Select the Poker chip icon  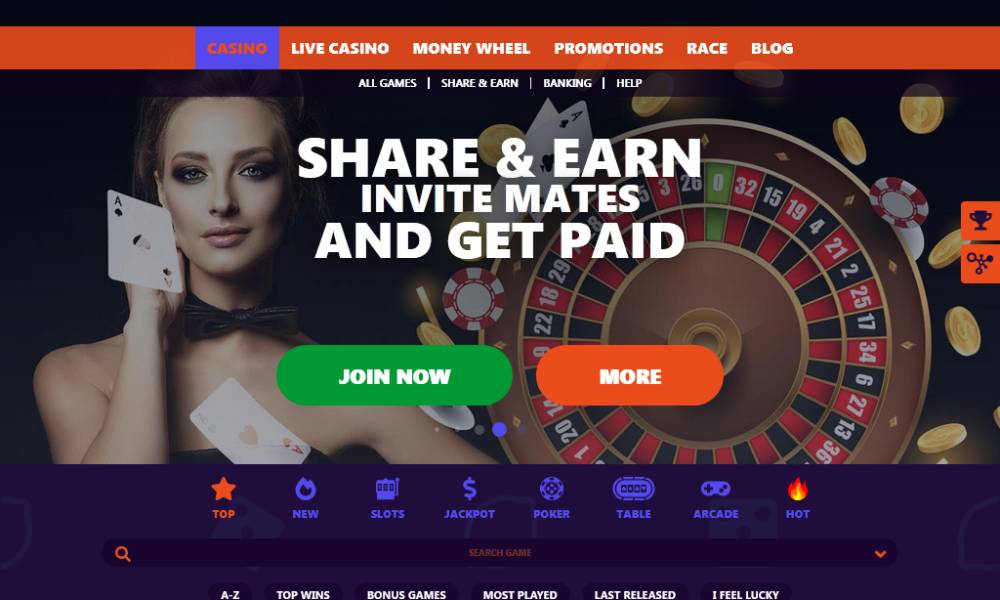(x=551, y=489)
